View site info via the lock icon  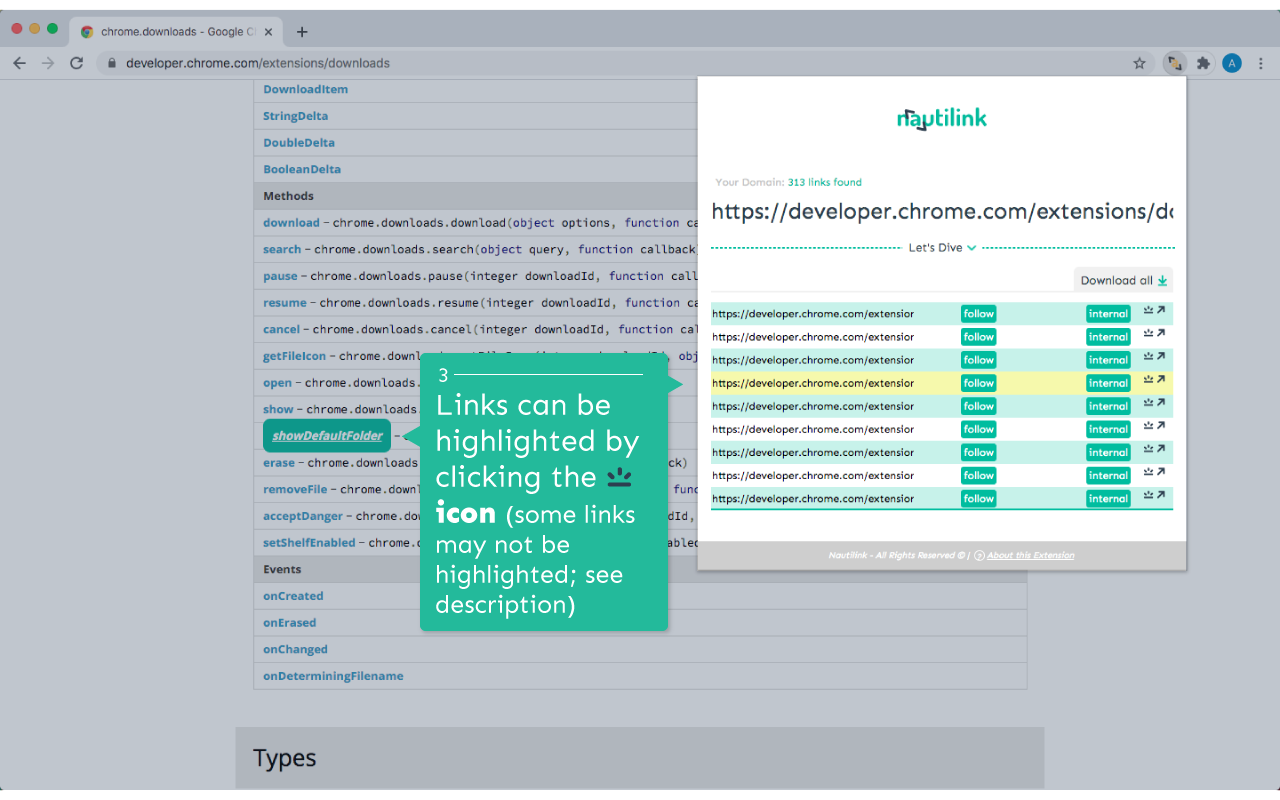[112, 63]
